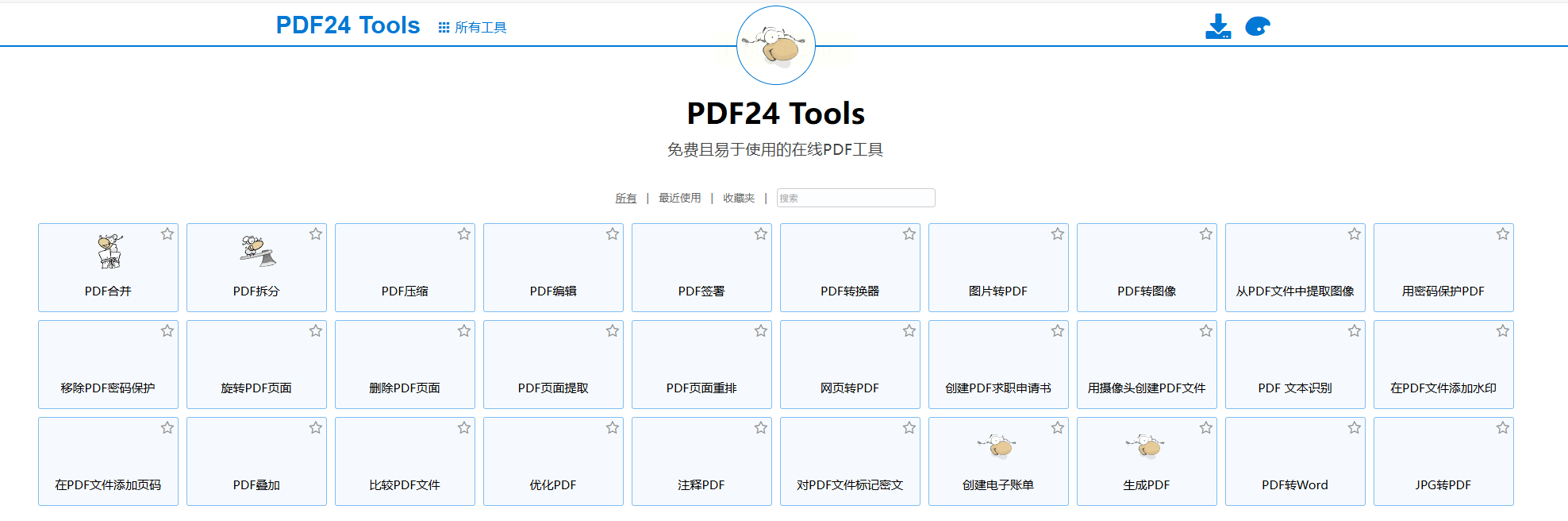
Task: Star the 对PDF文件标记密文 tile
Action: pos(909,428)
